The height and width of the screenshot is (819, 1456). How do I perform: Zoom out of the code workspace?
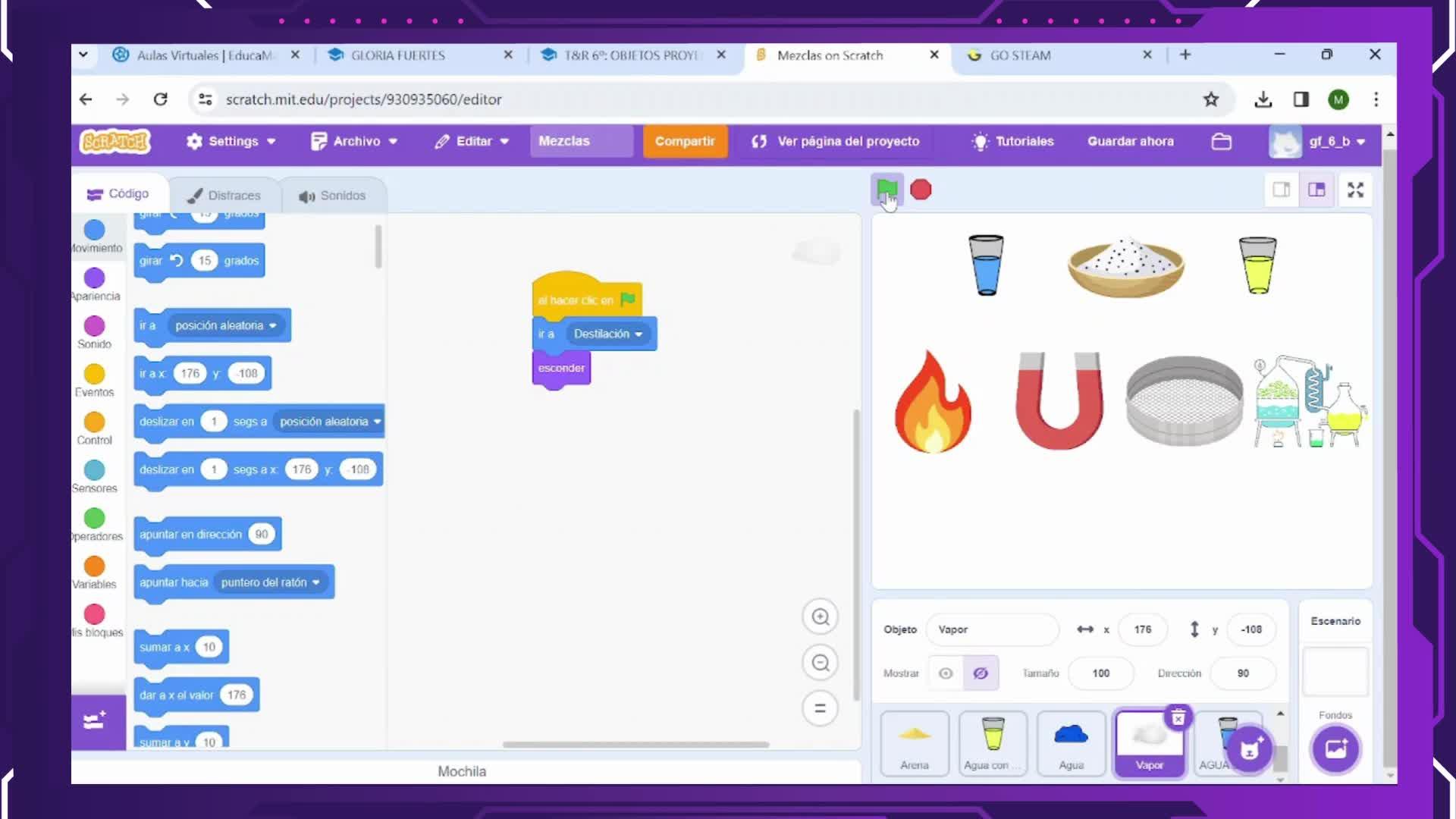[820, 663]
